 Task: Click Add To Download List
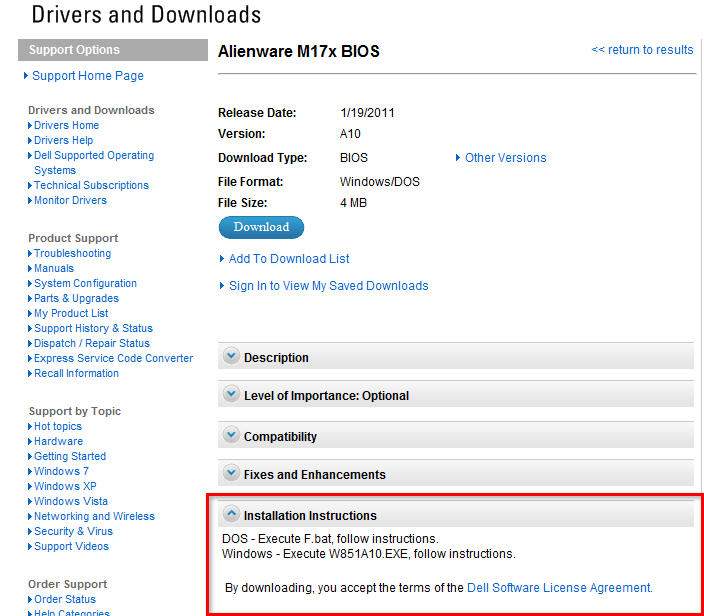pyautogui.click(x=289, y=259)
